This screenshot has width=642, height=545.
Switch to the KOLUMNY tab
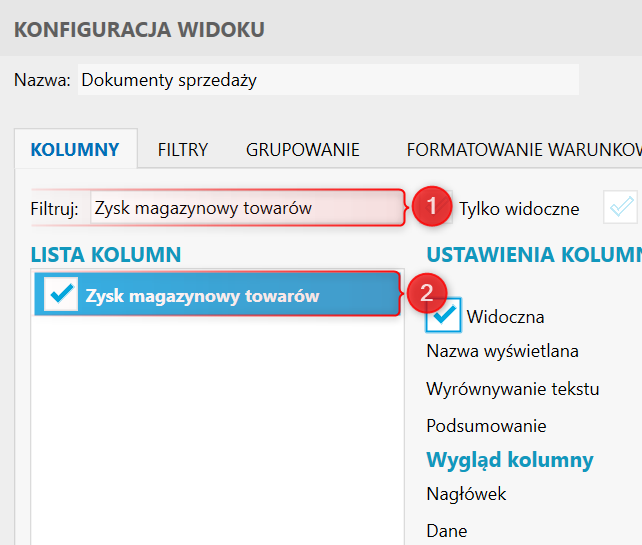point(75,149)
